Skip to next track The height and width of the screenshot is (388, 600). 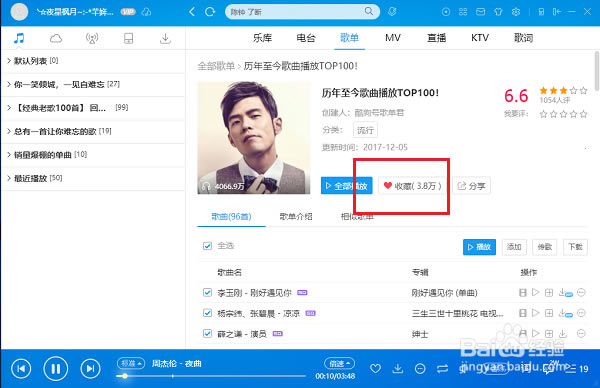click(90, 368)
